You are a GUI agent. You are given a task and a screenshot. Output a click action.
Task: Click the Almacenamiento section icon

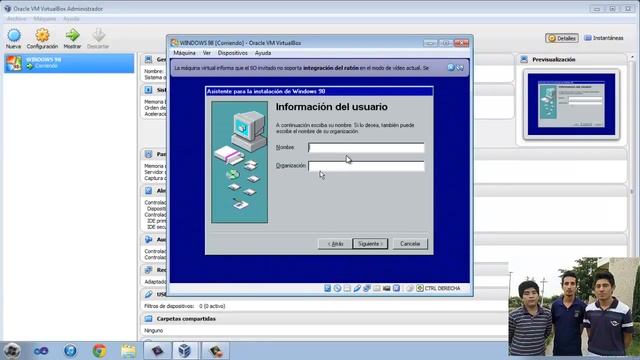coord(148,191)
